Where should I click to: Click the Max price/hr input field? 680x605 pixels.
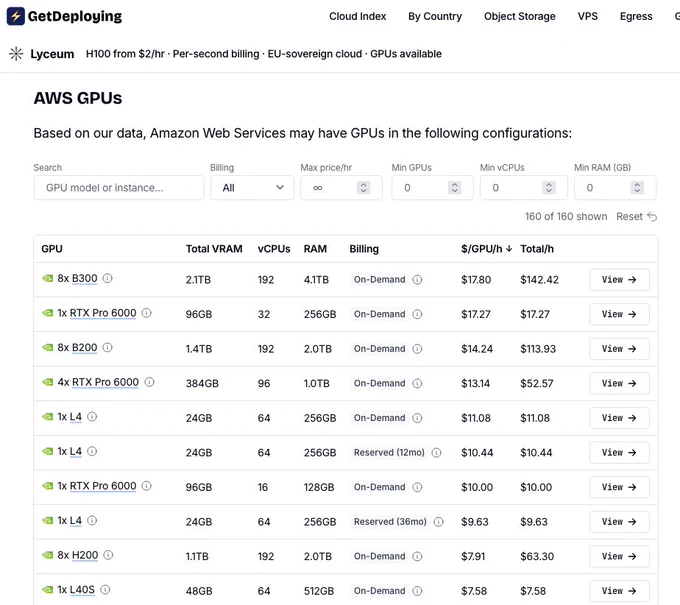coord(341,188)
